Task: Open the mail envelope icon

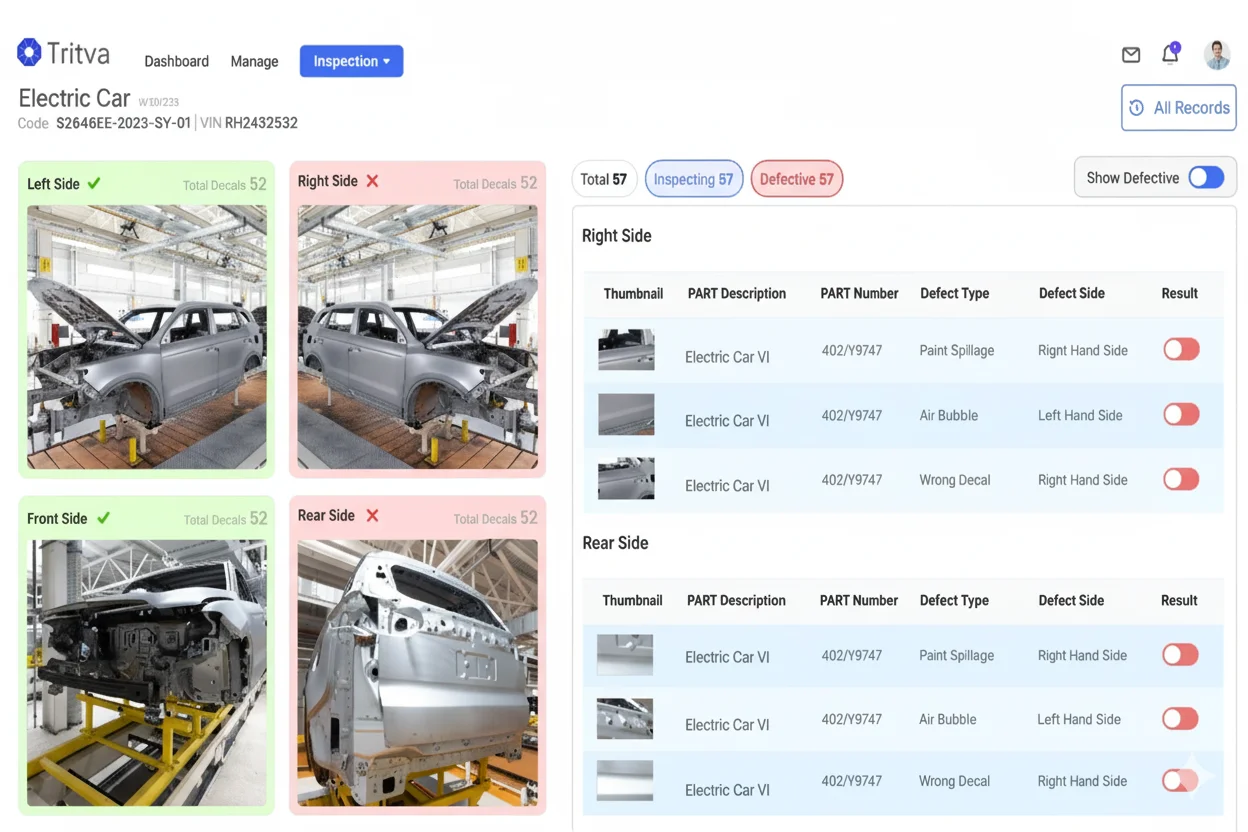Action: [1131, 55]
